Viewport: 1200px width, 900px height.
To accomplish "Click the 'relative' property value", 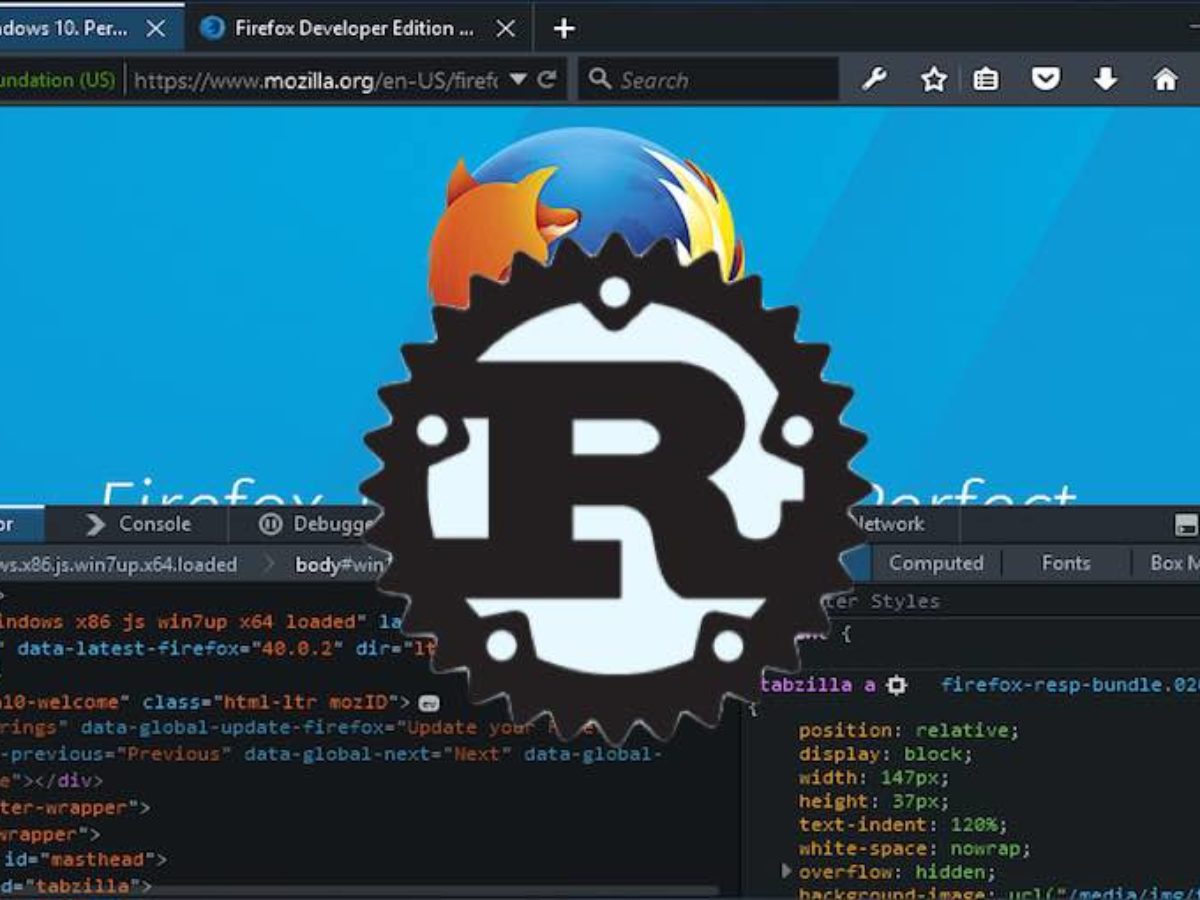I will coord(960,729).
